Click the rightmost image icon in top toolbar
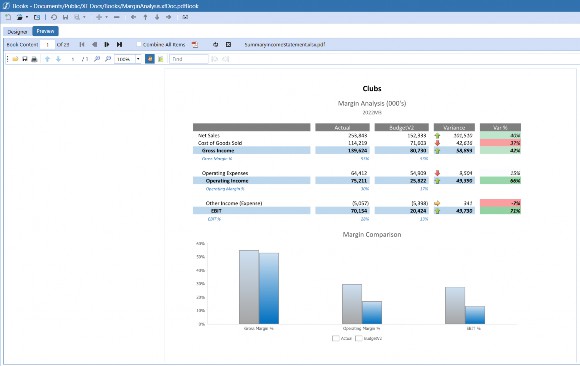 point(185,17)
